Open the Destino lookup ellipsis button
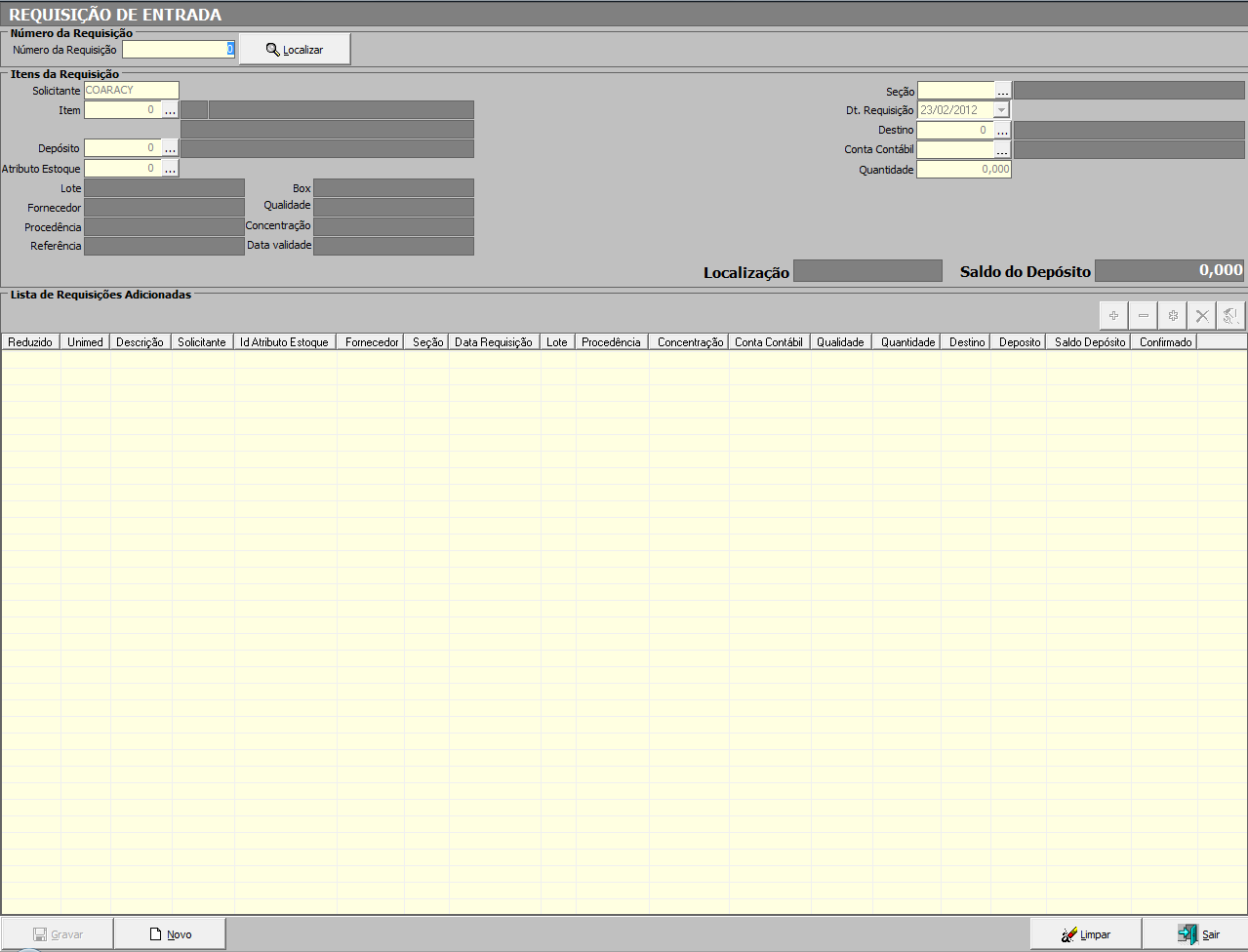Image resolution: width=1248 pixels, height=952 pixels. click(1003, 131)
